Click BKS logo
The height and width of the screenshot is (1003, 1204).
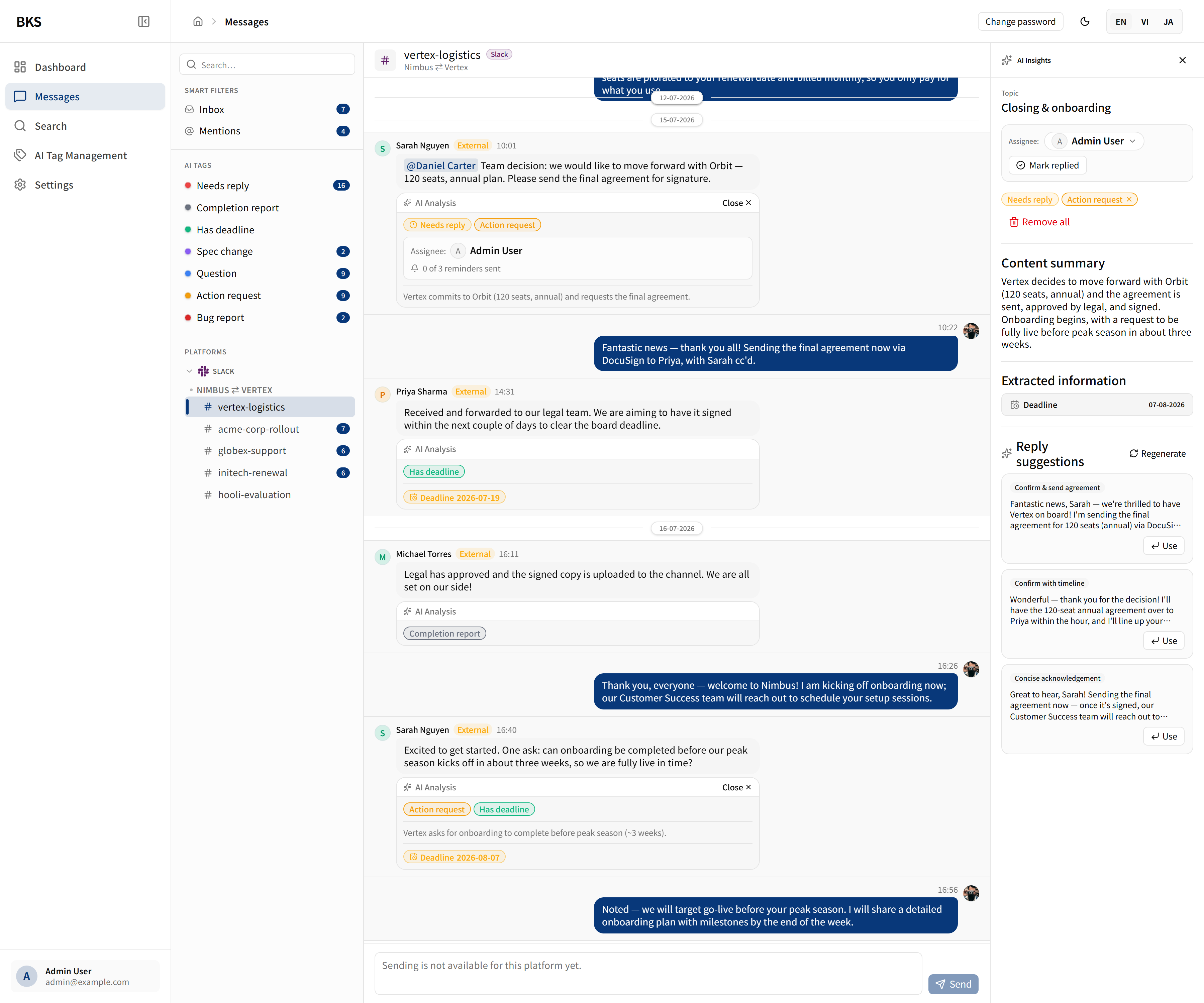click(x=29, y=22)
